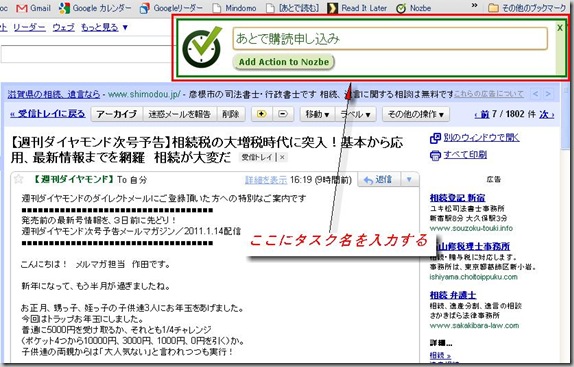
Task: Click the Nozbe bookmark in bookmarks bar
Action: [x=414, y=8]
